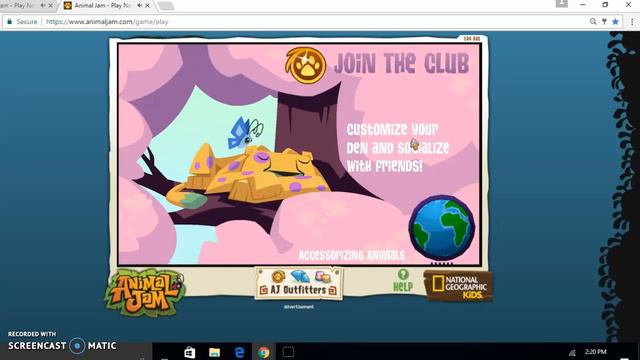Click the Animal Jam logo
This screenshot has height=360, width=640.
click(x=144, y=292)
